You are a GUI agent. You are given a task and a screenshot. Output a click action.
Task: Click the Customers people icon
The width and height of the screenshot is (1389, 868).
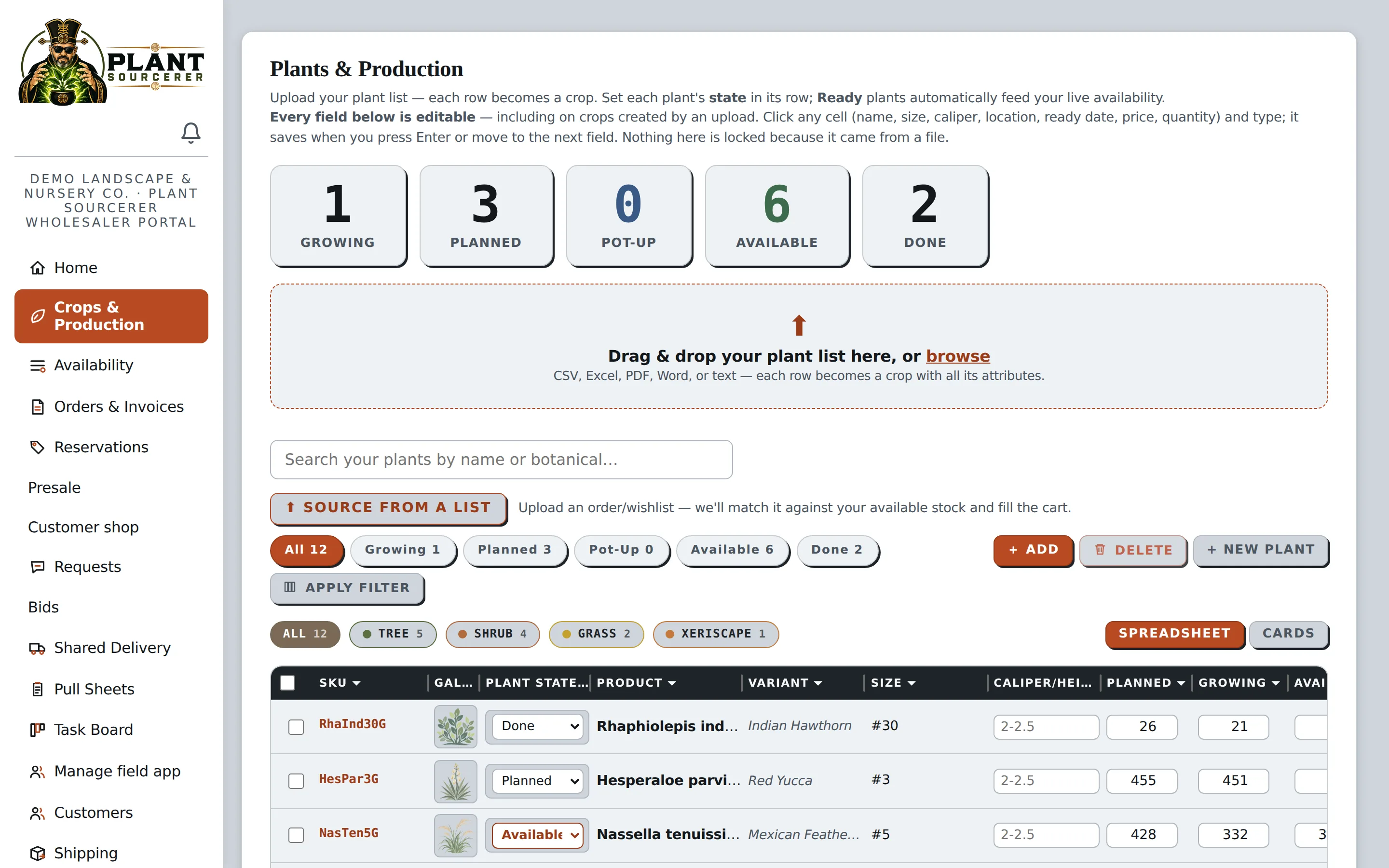point(37,813)
